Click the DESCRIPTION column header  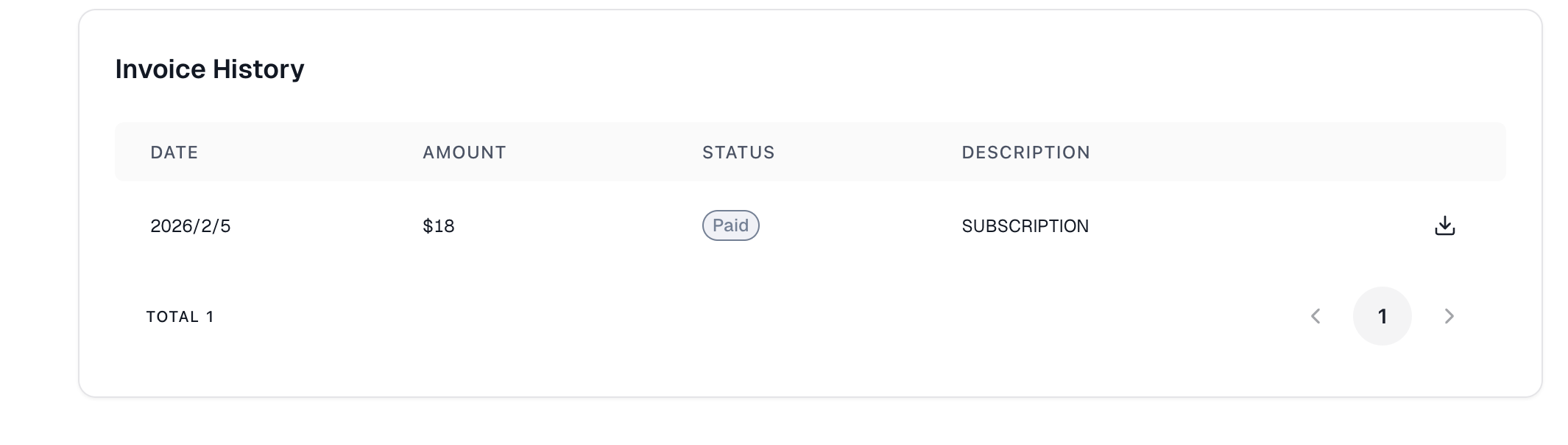click(x=1025, y=153)
